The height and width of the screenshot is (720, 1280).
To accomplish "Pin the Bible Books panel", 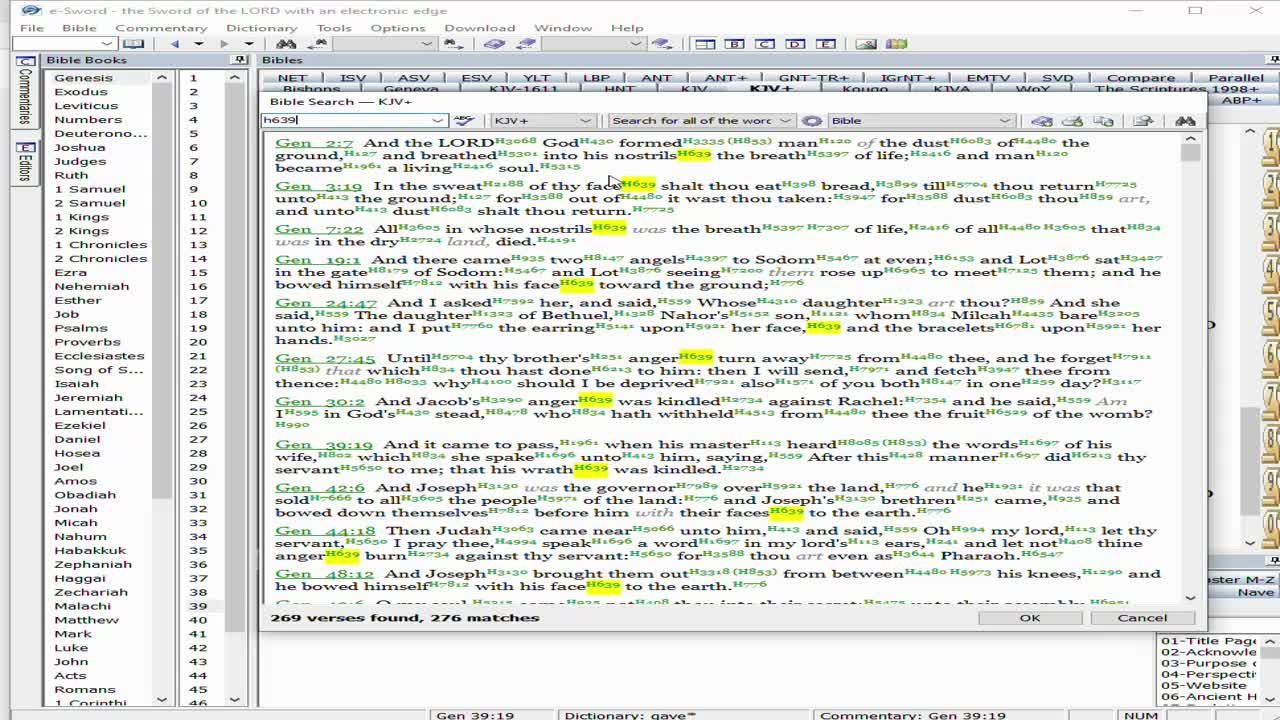I will point(239,60).
